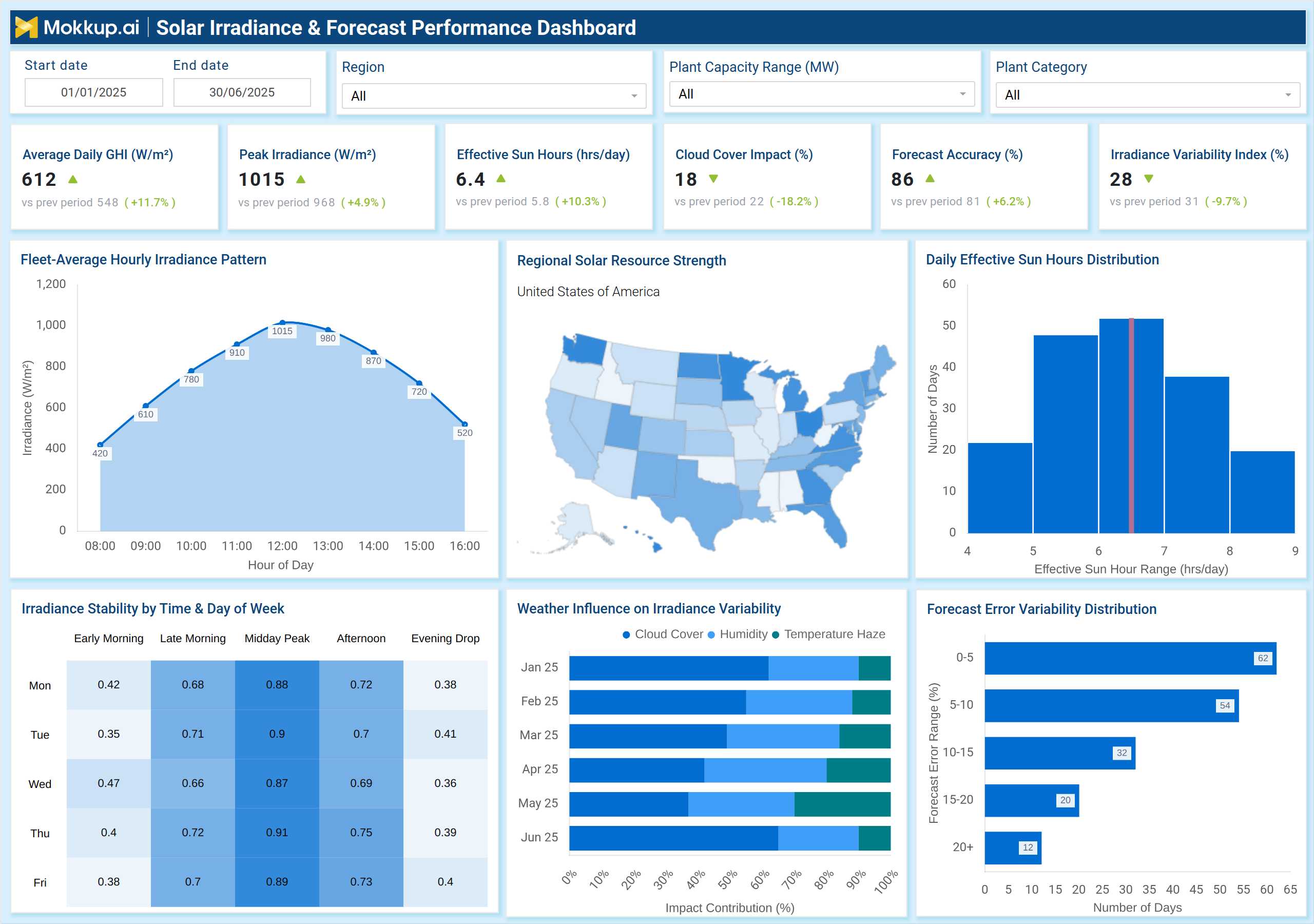Click the 1015 data point at 12:00
This screenshot has height=924, width=1314.
click(x=282, y=323)
